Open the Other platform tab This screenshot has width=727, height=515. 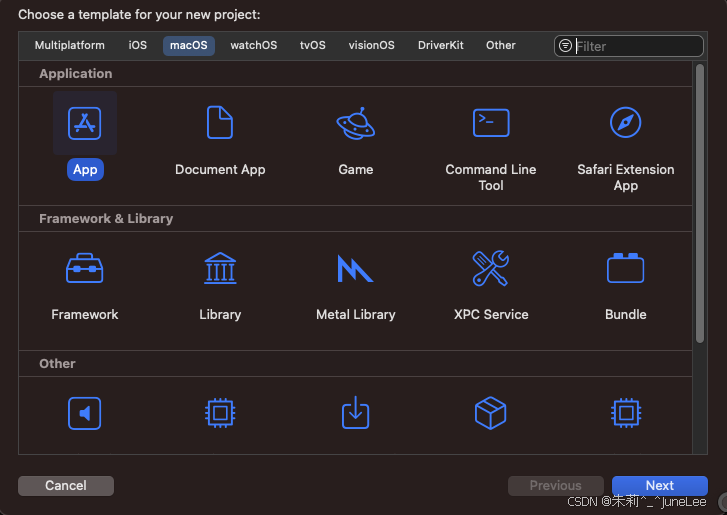501,45
